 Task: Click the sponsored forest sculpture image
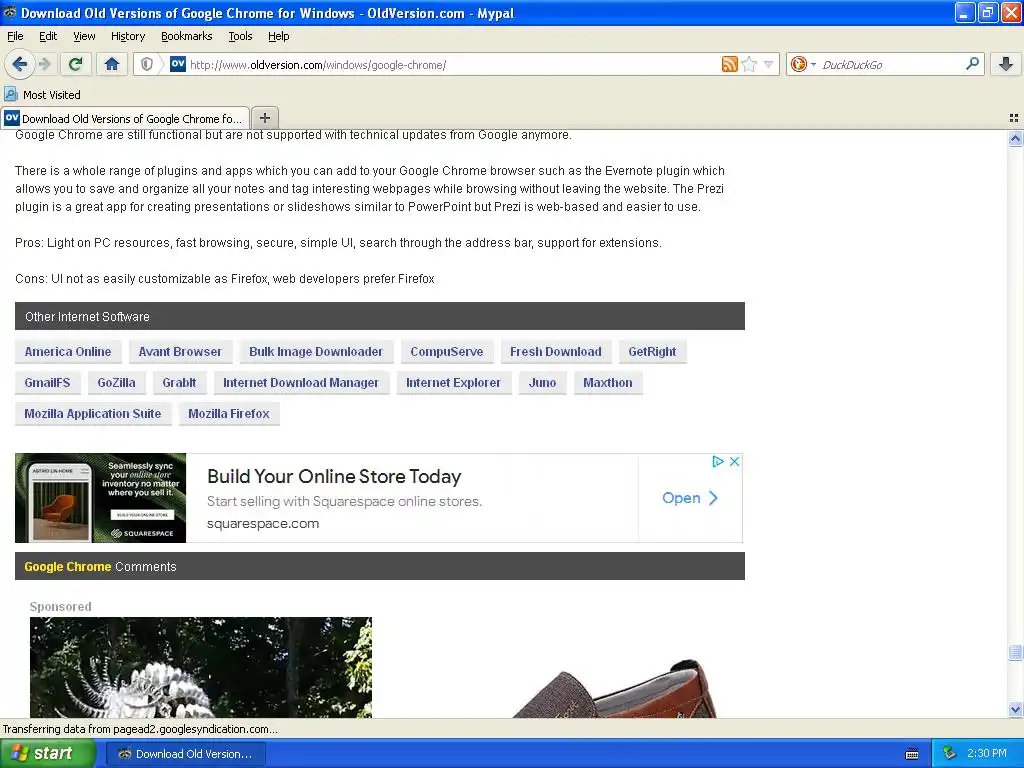pos(201,667)
